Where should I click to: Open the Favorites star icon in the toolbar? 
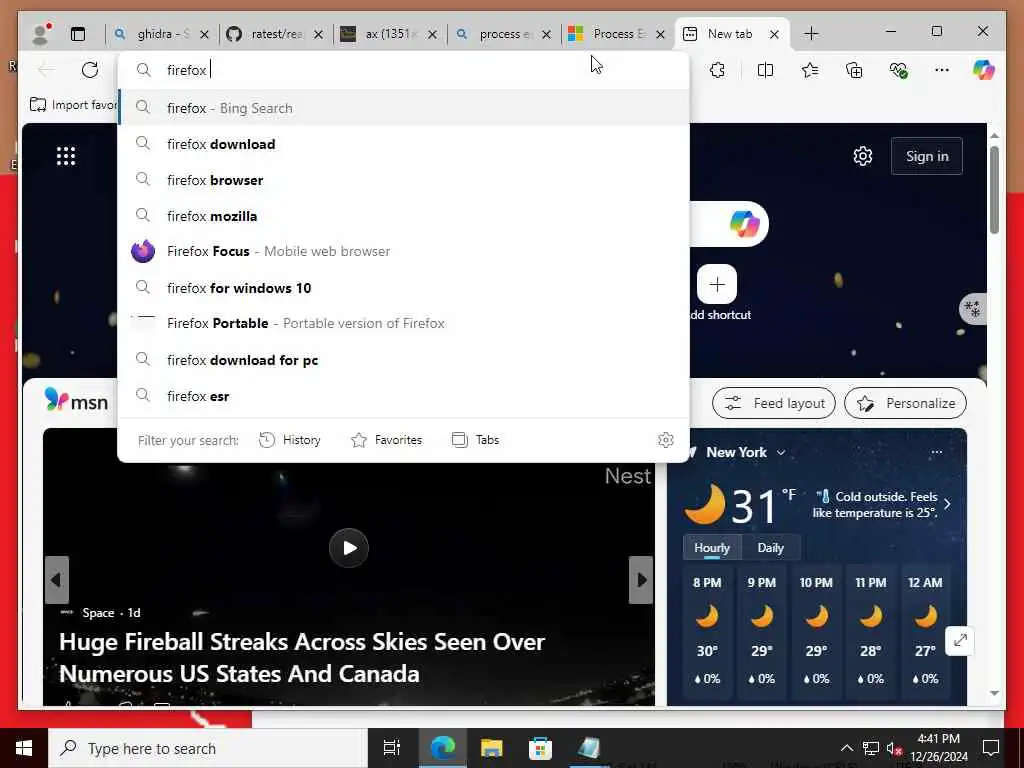pyautogui.click(x=810, y=70)
